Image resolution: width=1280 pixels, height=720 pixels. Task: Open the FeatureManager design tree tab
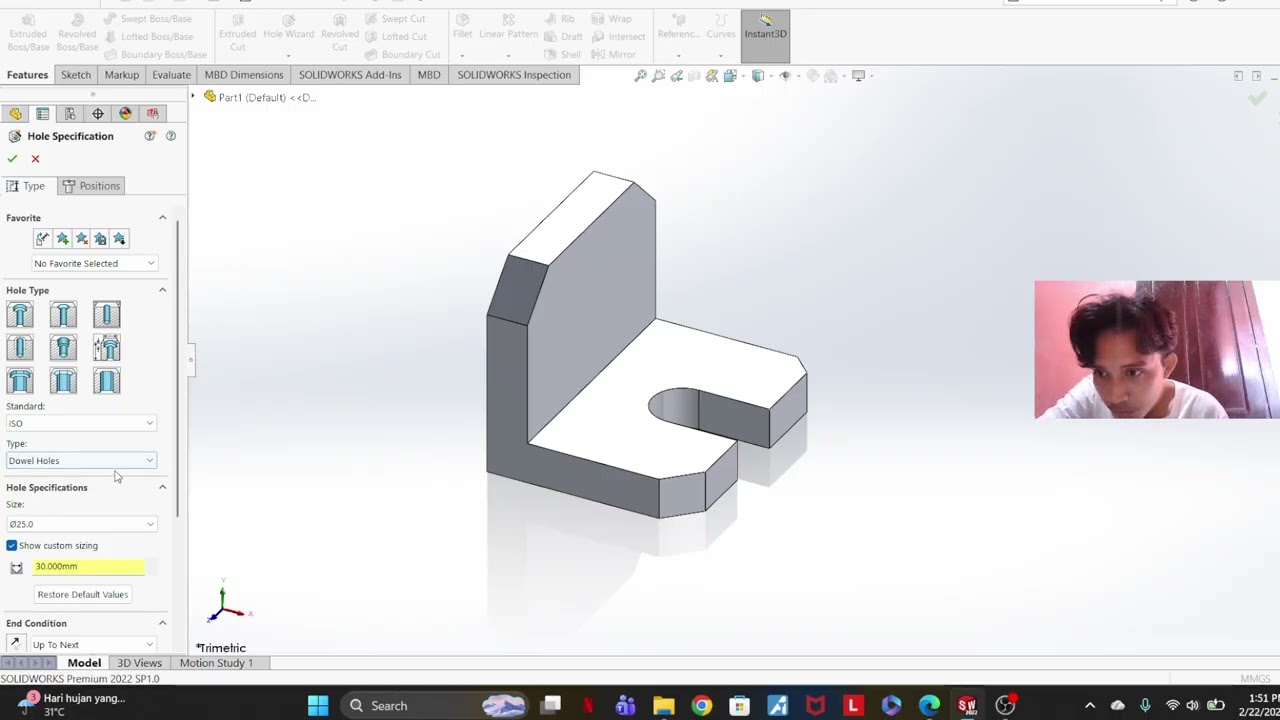15,114
